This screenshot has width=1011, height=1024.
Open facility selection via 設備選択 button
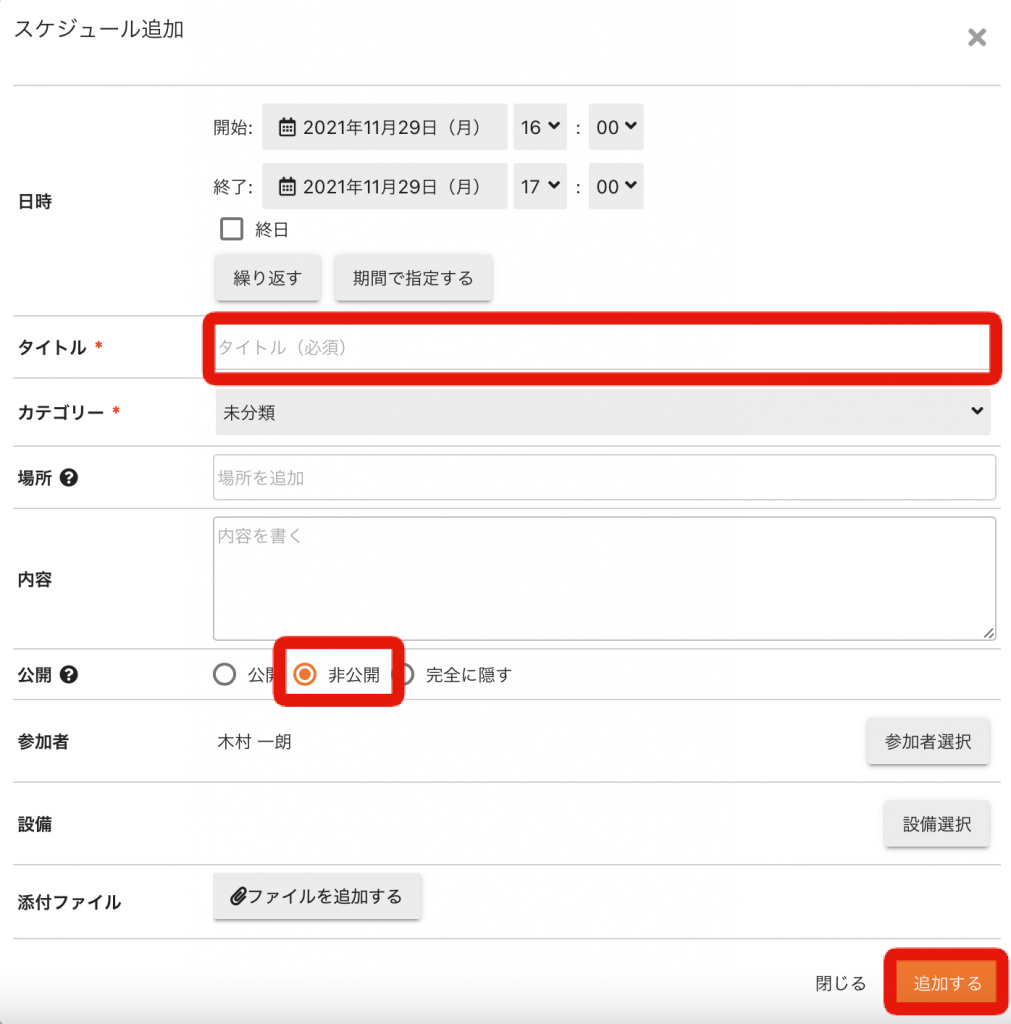point(937,824)
